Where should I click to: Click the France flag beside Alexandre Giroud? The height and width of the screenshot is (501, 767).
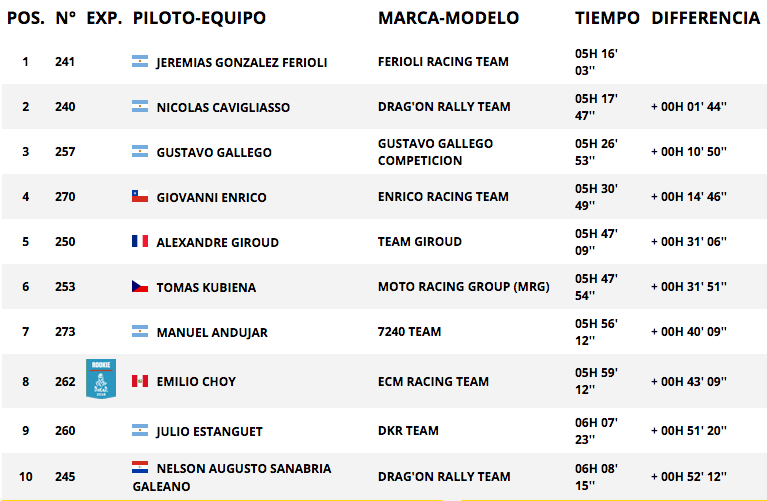click(x=140, y=241)
